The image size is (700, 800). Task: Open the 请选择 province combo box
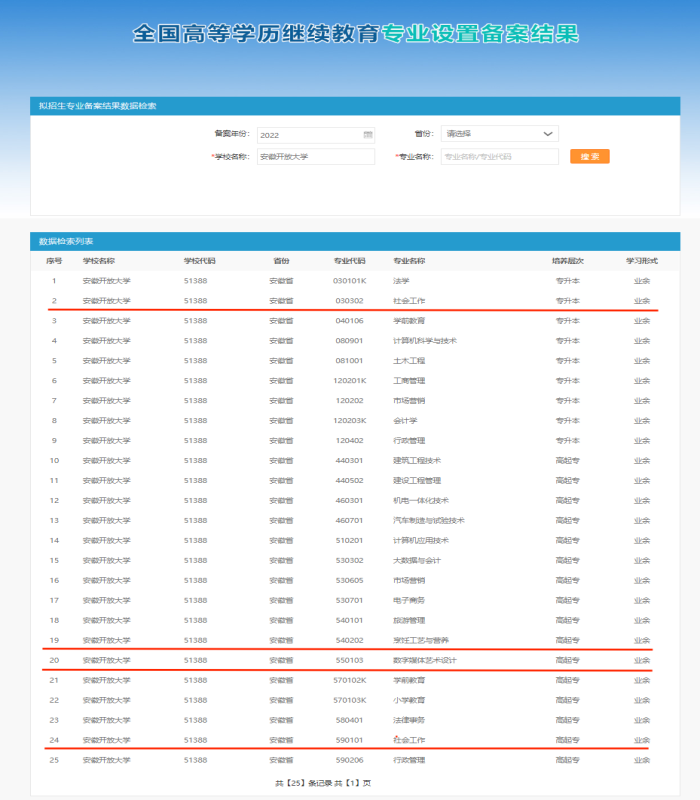pos(499,133)
